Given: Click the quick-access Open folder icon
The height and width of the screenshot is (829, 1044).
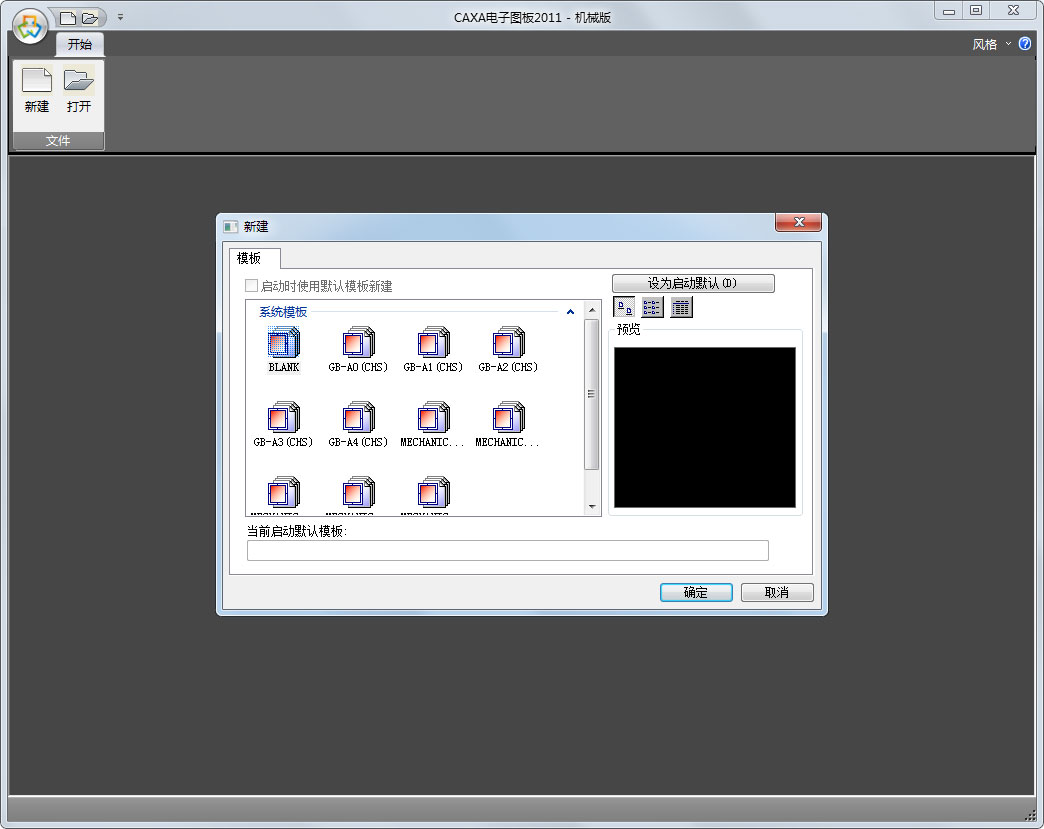Looking at the screenshot, I should pyautogui.click(x=90, y=18).
